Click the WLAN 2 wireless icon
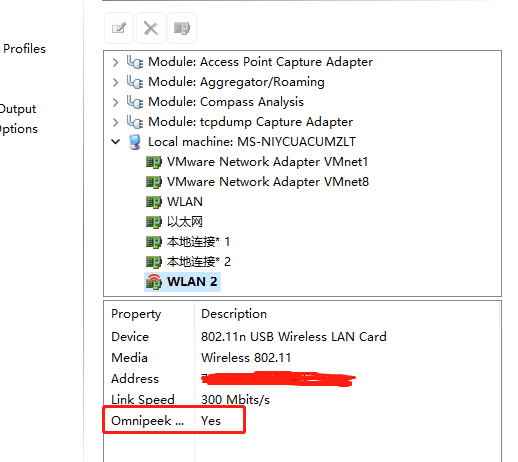Screen dimensions: 518x462 [x=154, y=282]
